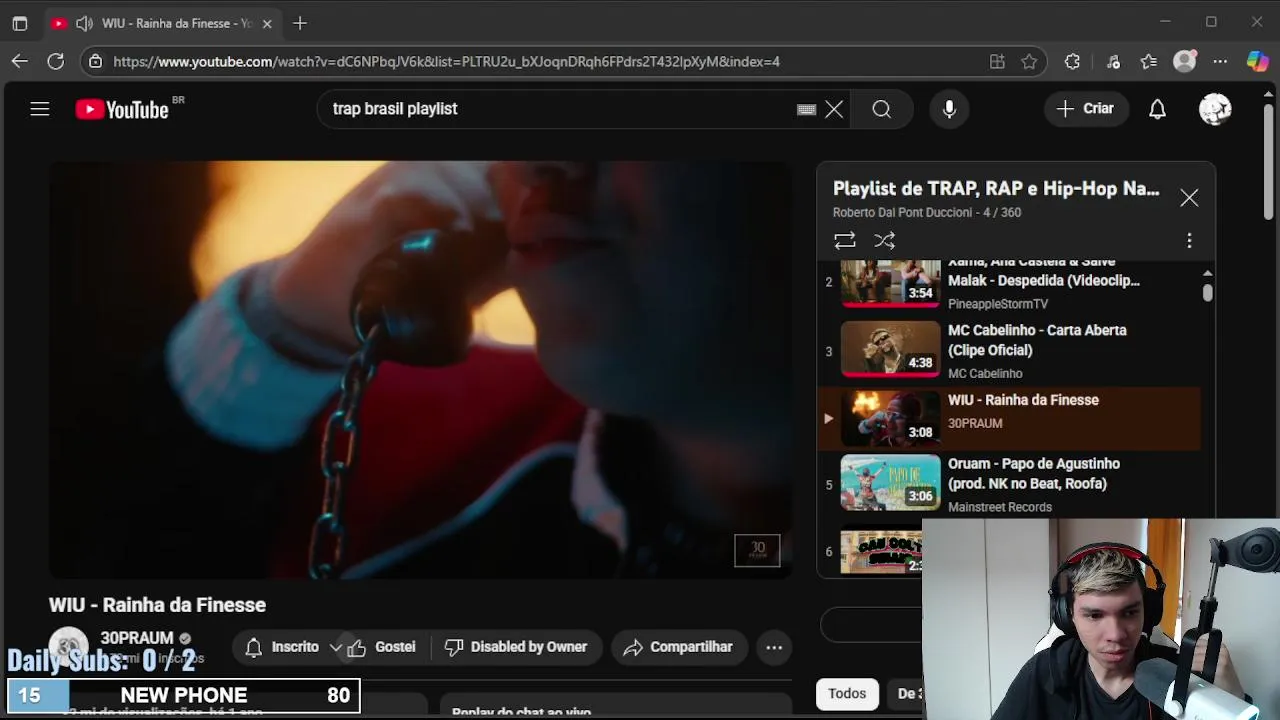Viewport: 1280px width, 720px height.
Task: Close the playlist panel
Action: tap(1189, 198)
